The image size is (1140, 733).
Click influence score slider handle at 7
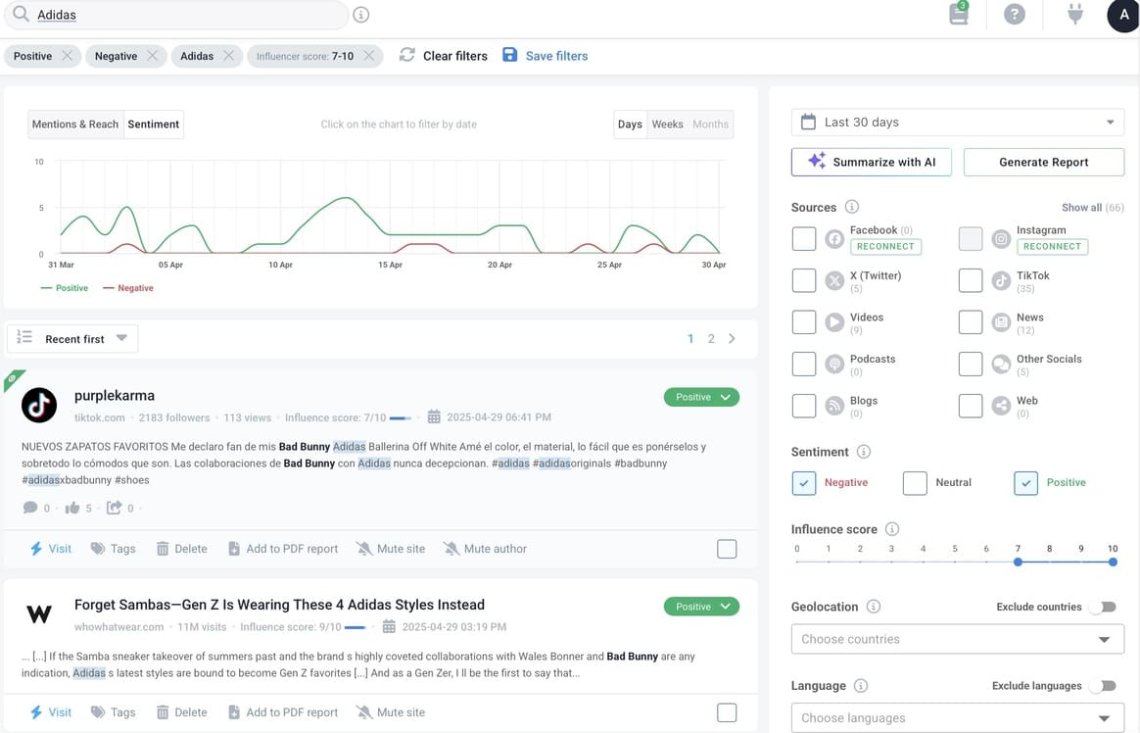[1018, 562]
